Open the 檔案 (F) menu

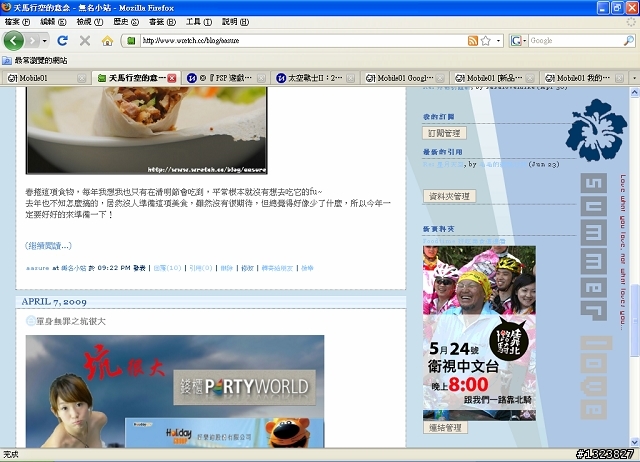click(18, 22)
